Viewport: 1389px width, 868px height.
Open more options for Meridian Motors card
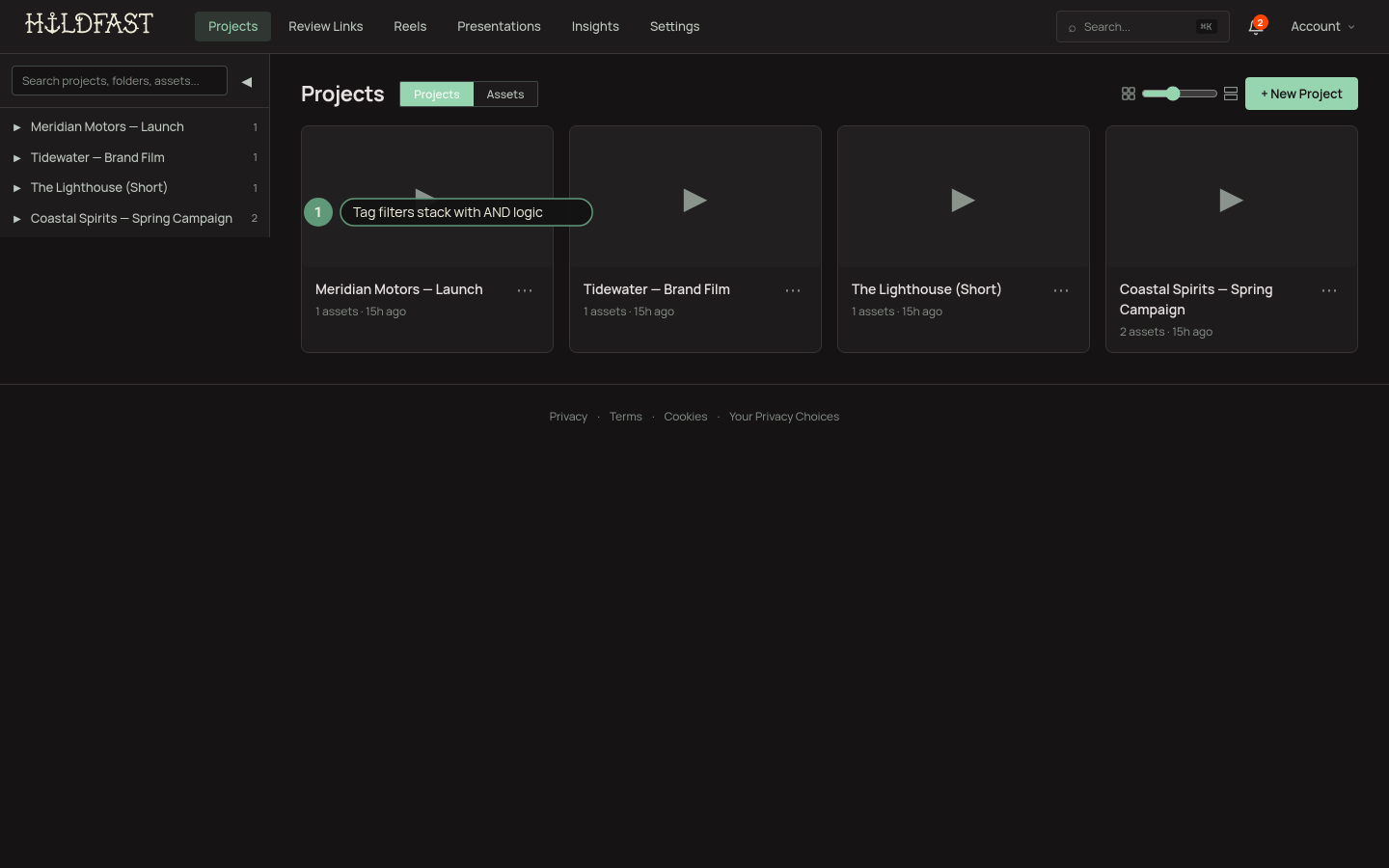pos(525,290)
